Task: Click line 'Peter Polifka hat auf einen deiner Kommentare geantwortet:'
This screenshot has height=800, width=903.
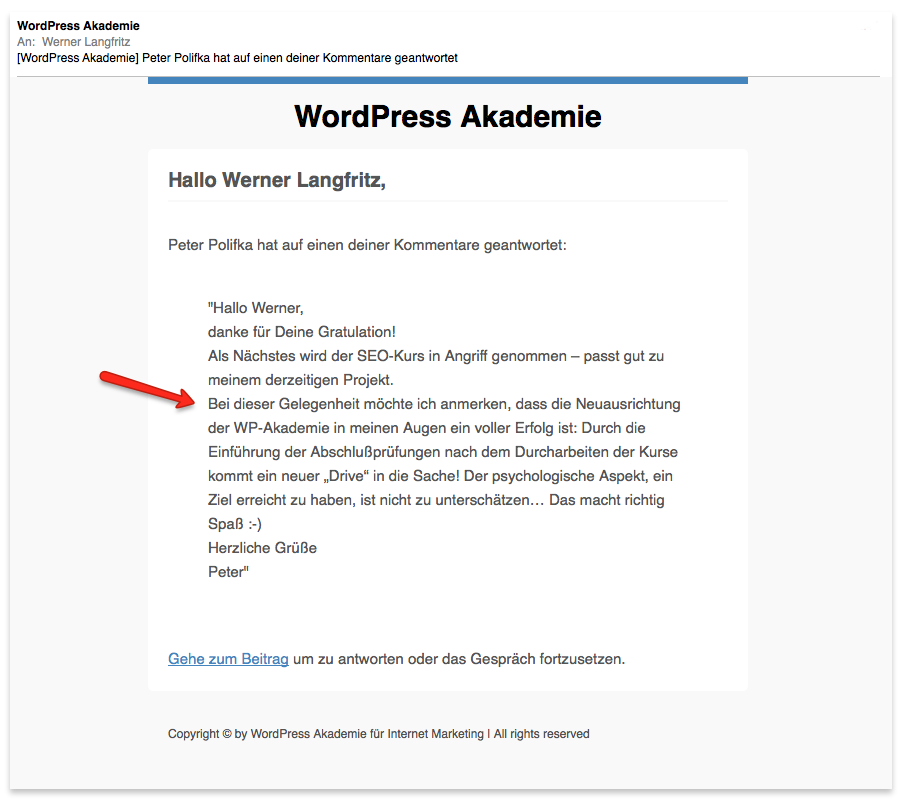Action: [x=367, y=245]
